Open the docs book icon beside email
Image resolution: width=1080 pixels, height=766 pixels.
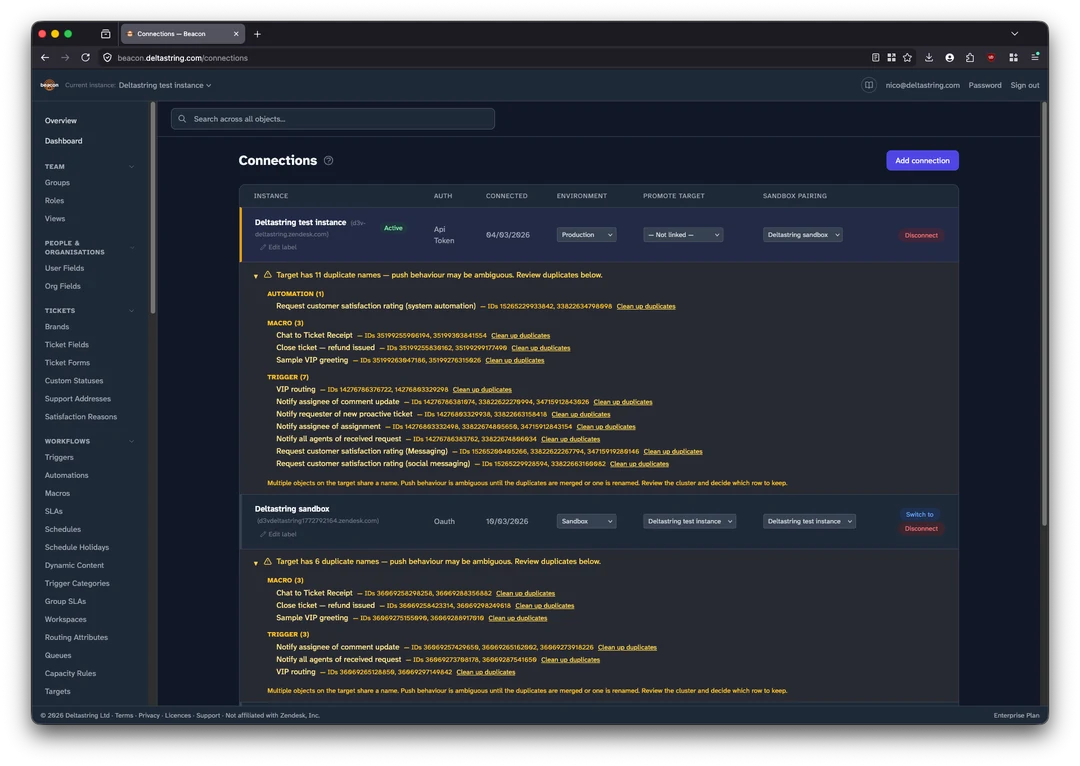pos(869,85)
